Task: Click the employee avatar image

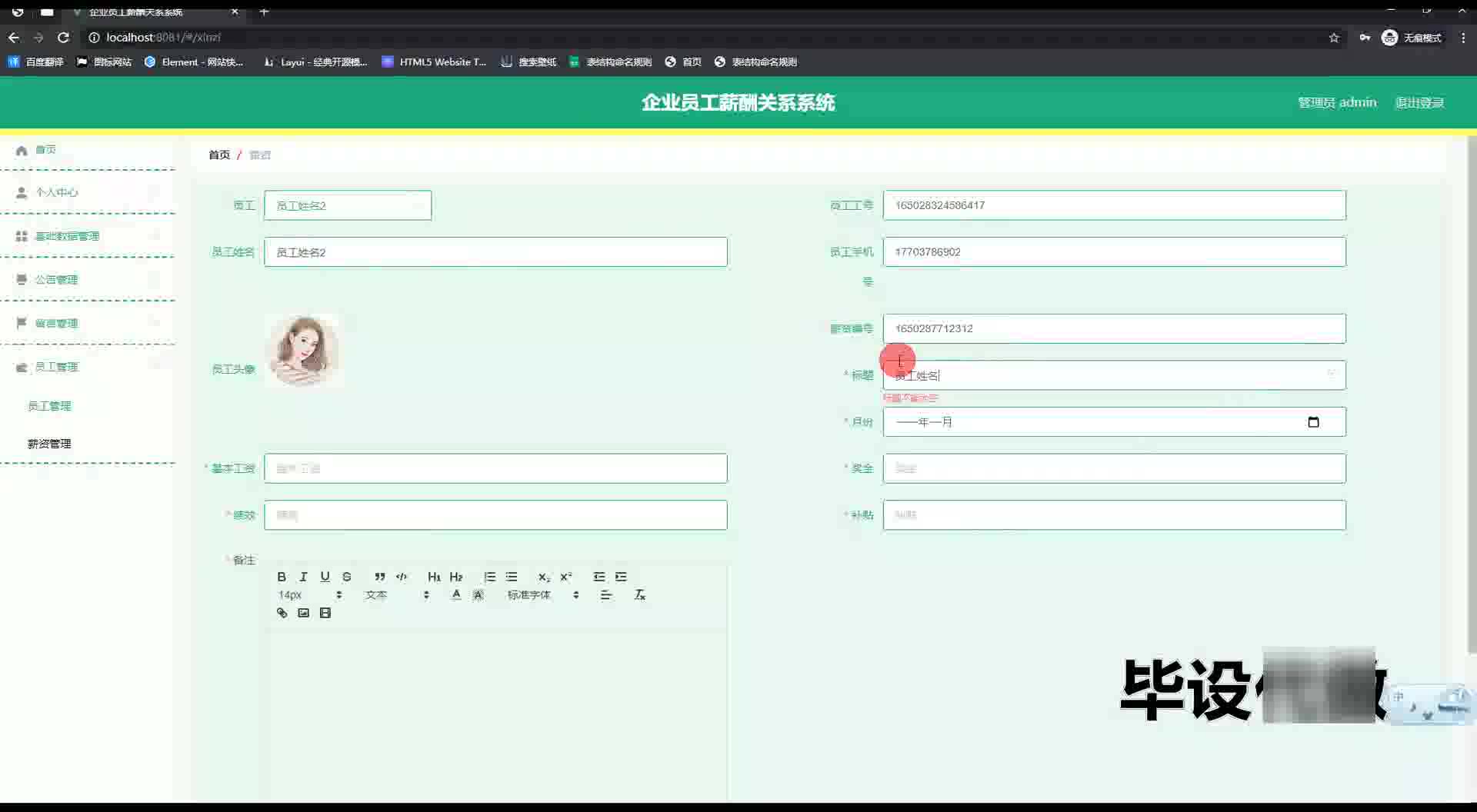Action: pos(302,351)
